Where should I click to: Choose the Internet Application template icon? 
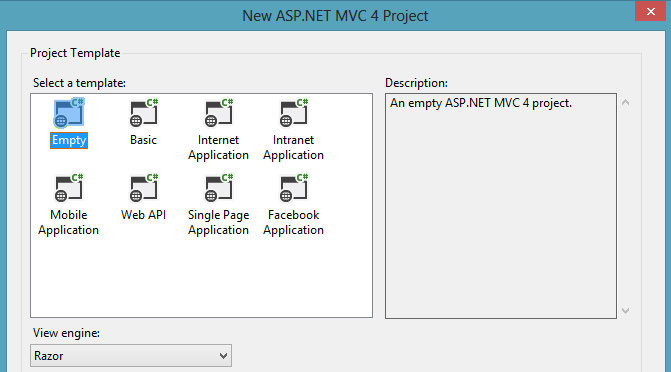point(219,113)
